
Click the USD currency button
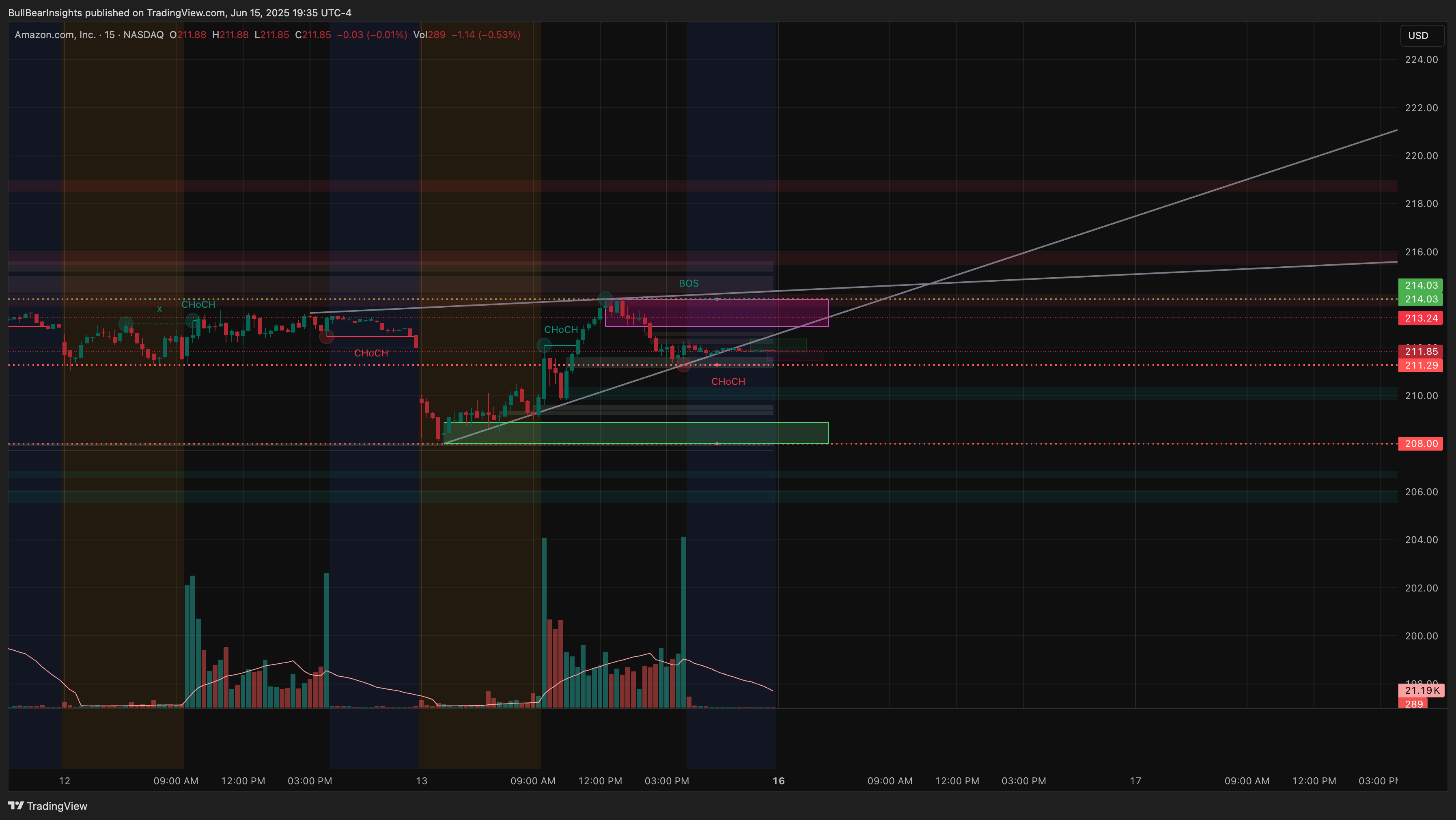(1422, 36)
